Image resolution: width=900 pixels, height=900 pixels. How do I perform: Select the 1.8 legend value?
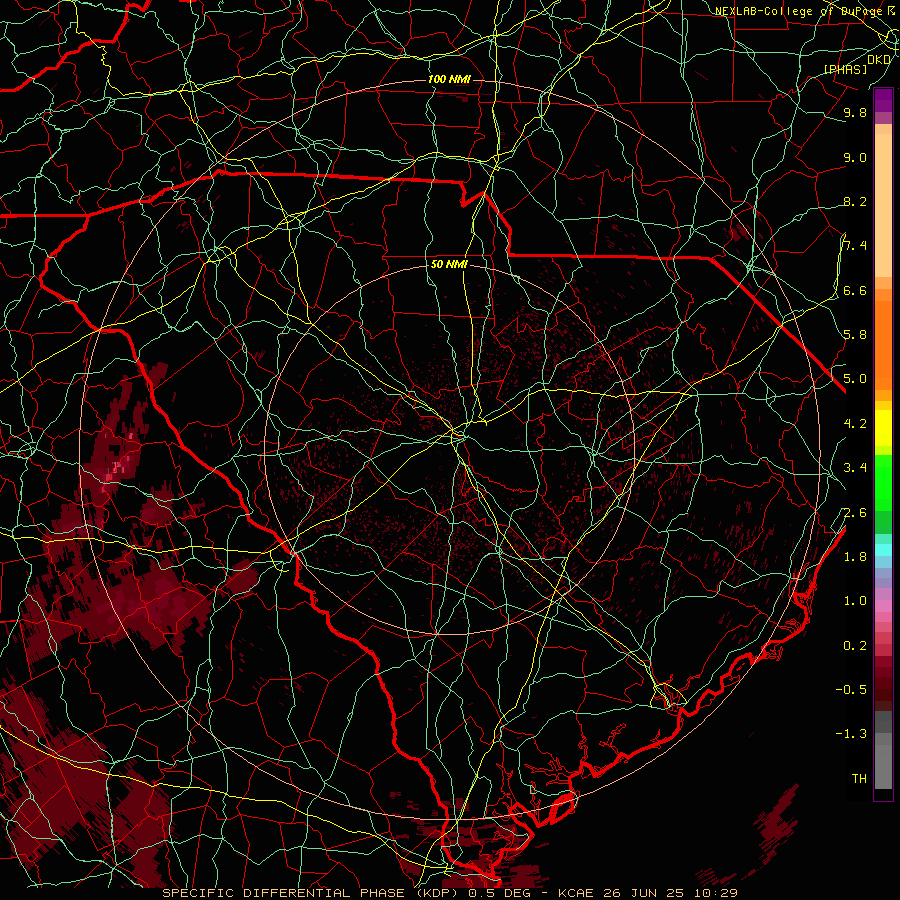tap(855, 557)
